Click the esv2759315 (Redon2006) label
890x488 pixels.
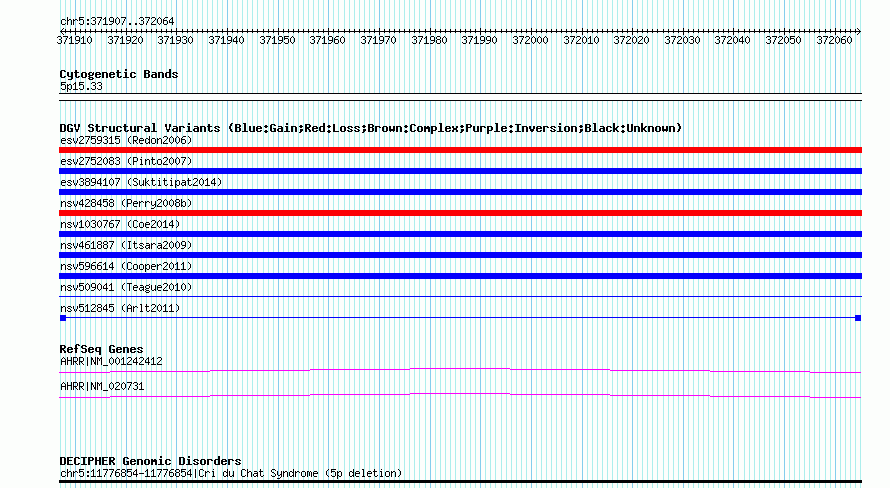(x=126, y=140)
